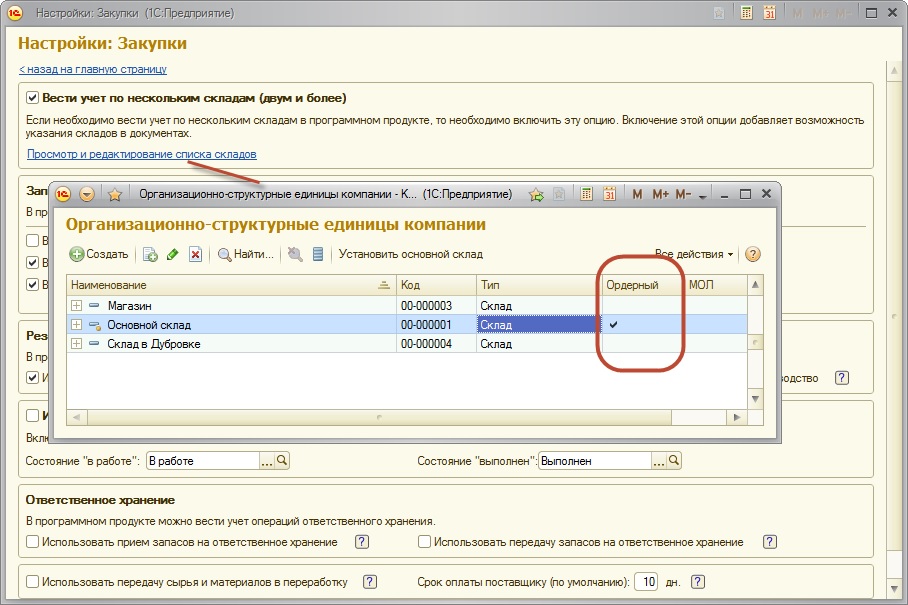Image resolution: width=908 pixels, height=605 pixels.
Task: Go back via 'назад на главную страницу' link
Action: [x=92, y=69]
